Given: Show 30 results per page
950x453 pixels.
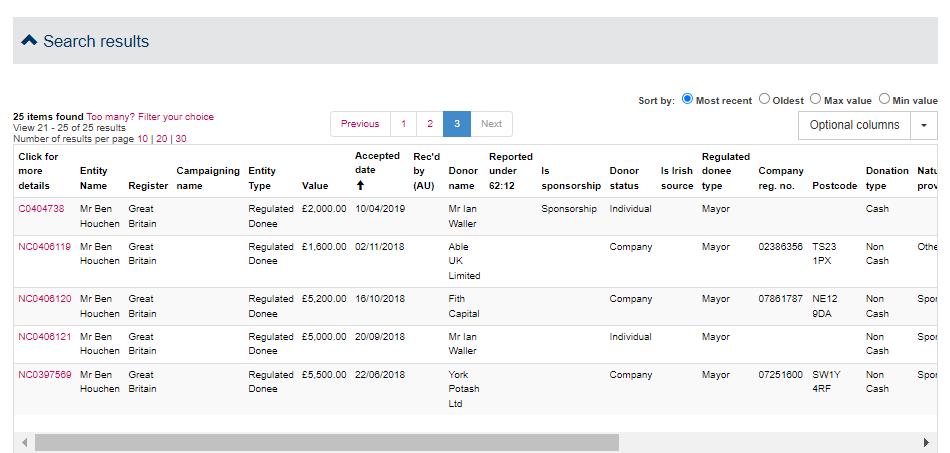Looking at the screenshot, I should tap(181, 139).
